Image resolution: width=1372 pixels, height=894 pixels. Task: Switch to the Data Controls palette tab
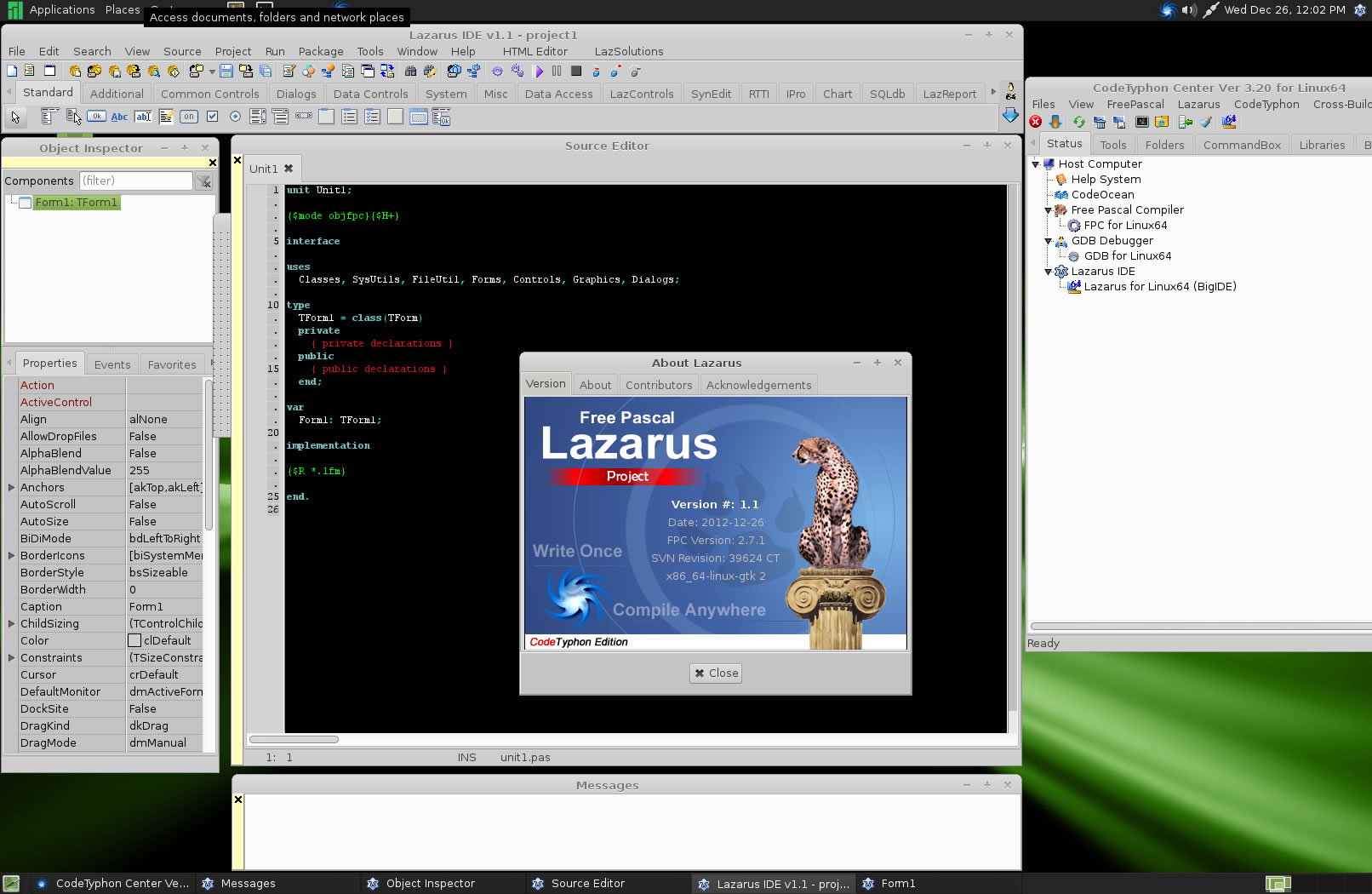click(370, 94)
